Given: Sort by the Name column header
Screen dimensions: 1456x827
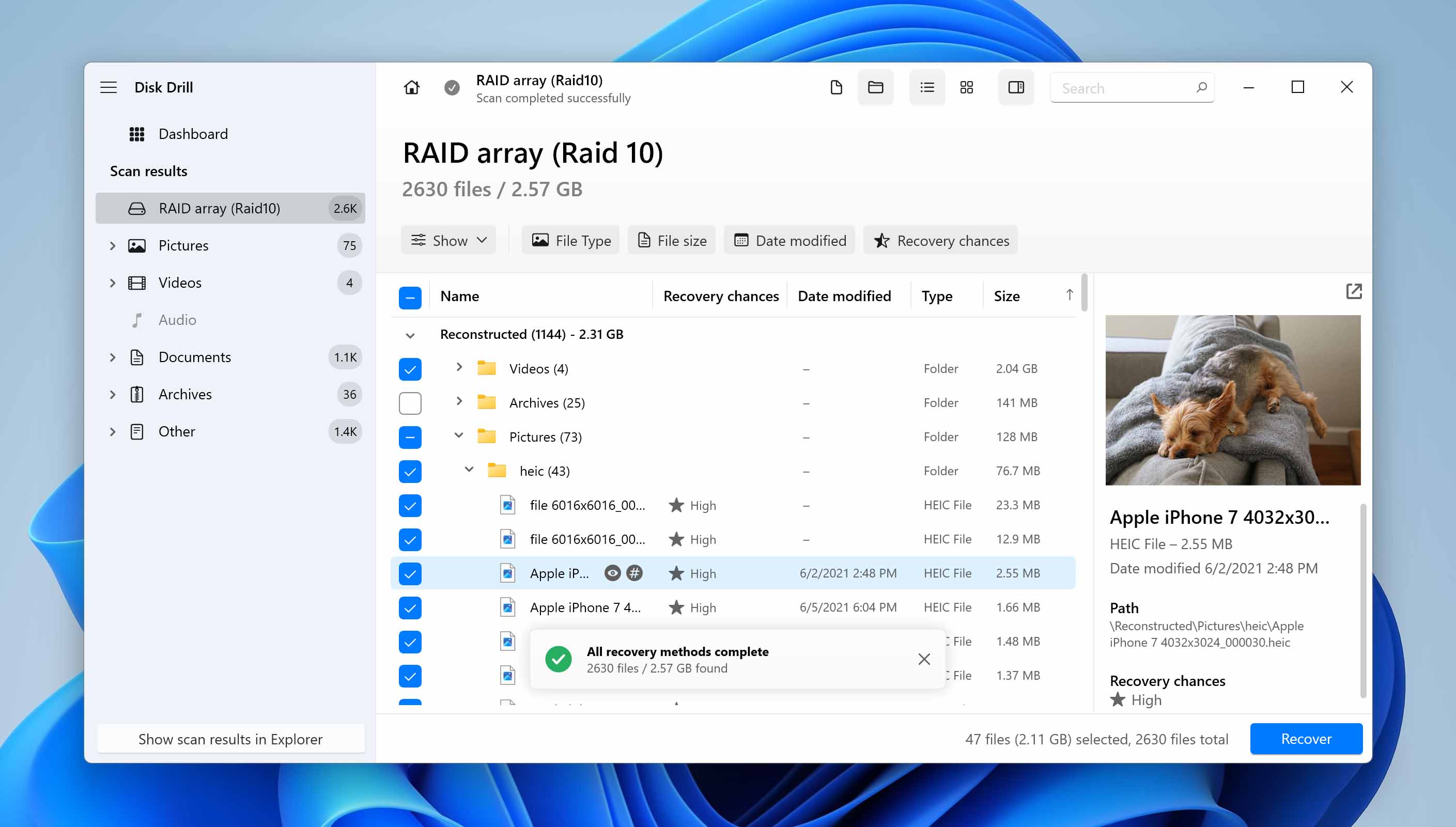Looking at the screenshot, I should coord(459,296).
